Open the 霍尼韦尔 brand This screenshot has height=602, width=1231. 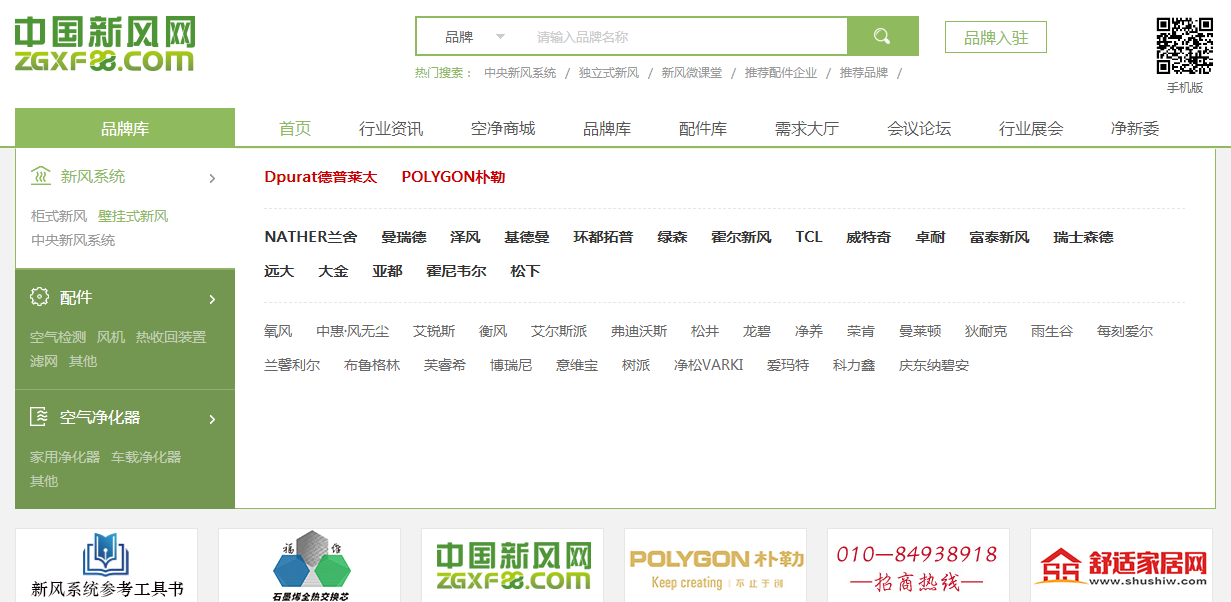456,271
